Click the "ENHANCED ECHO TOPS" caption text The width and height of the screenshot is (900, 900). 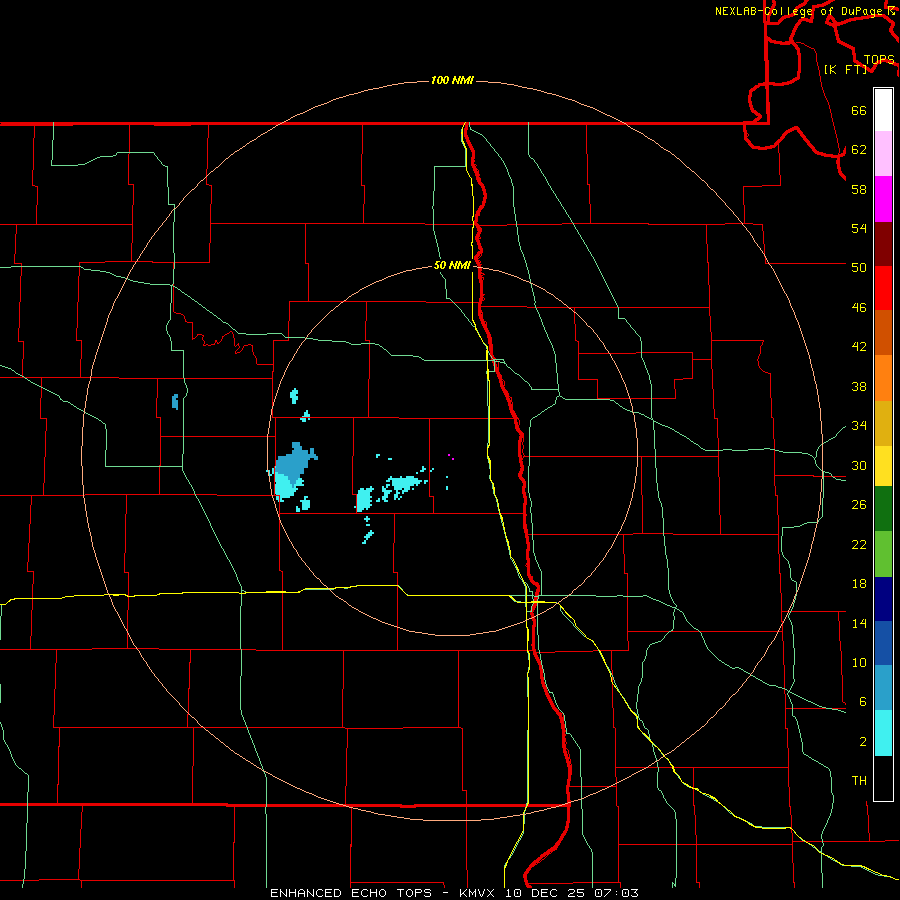click(351, 893)
